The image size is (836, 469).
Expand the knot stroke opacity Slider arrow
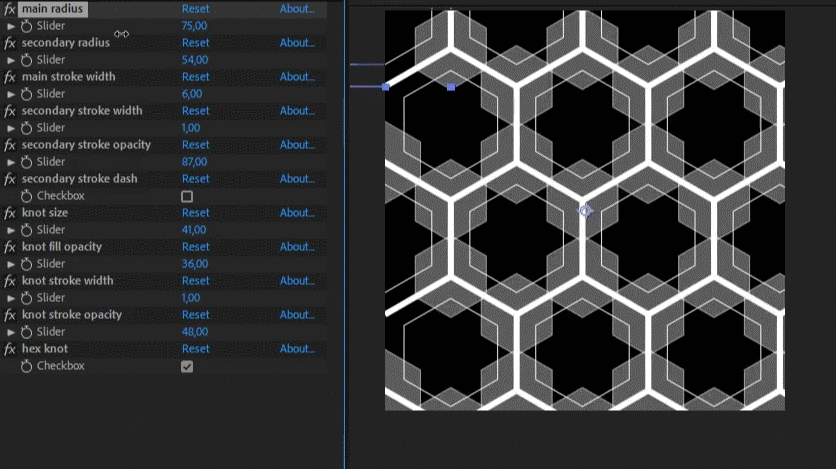click(x=11, y=333)
